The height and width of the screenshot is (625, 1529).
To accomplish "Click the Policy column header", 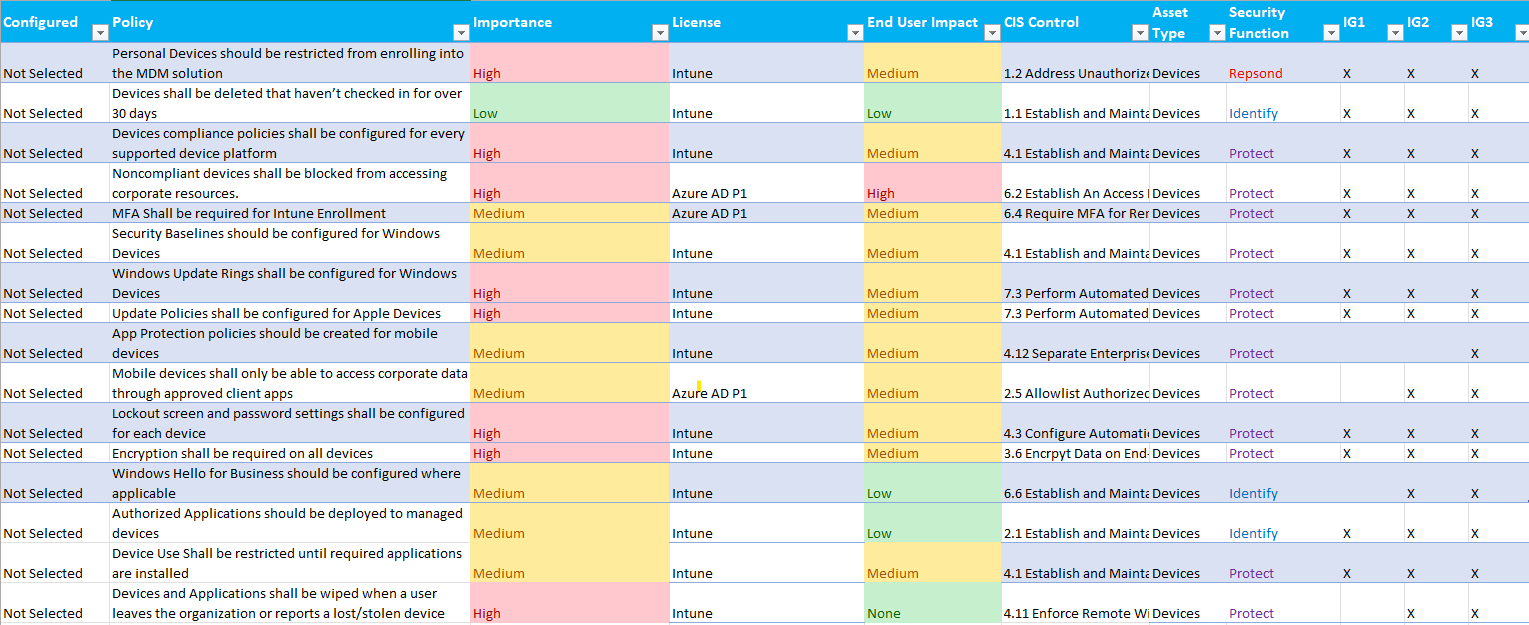I will 131,21.
